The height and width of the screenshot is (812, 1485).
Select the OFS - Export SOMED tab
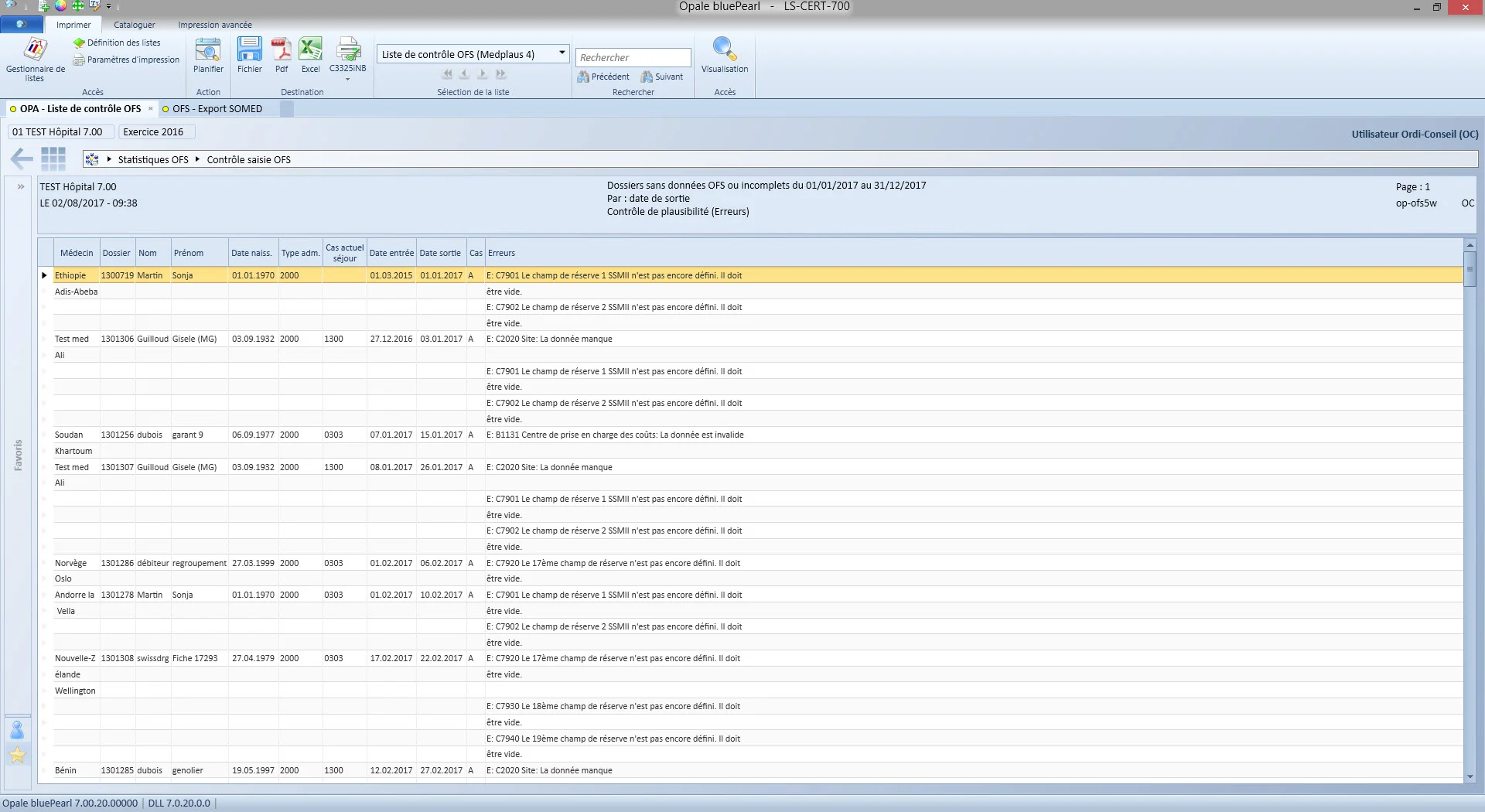[x=217, y=109]
